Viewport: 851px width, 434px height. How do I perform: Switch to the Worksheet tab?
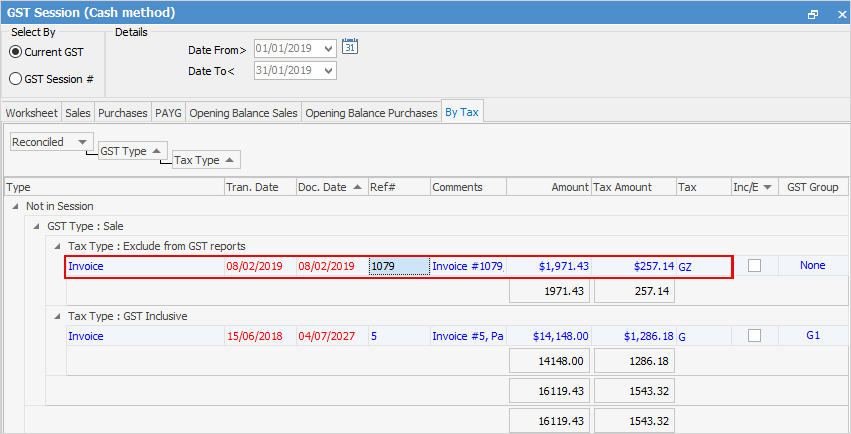[x=31, y=113]
